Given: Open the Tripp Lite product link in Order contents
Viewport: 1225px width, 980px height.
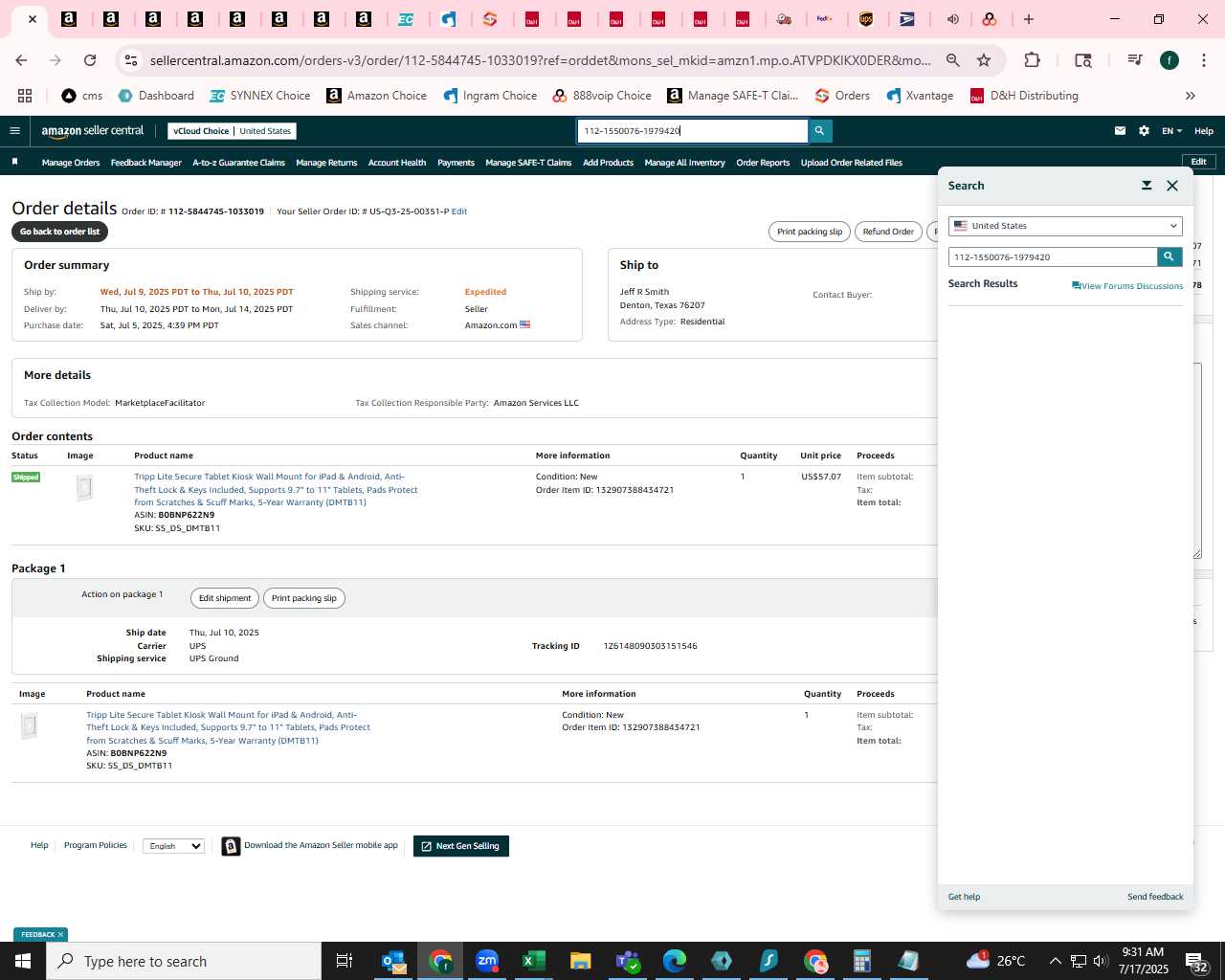Looking at the screenshot, I should (x=276, y=489).
